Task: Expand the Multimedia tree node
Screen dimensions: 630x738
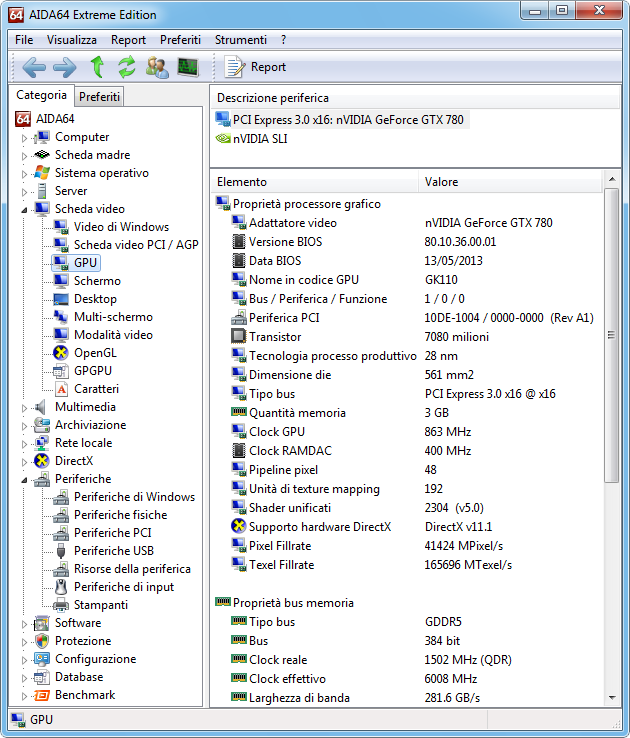Action: 24,408
